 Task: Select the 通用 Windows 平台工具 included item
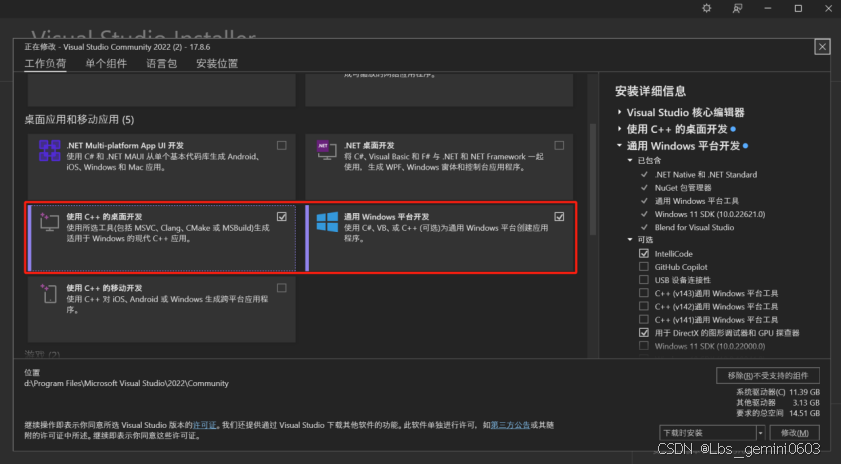coord(696,201)
